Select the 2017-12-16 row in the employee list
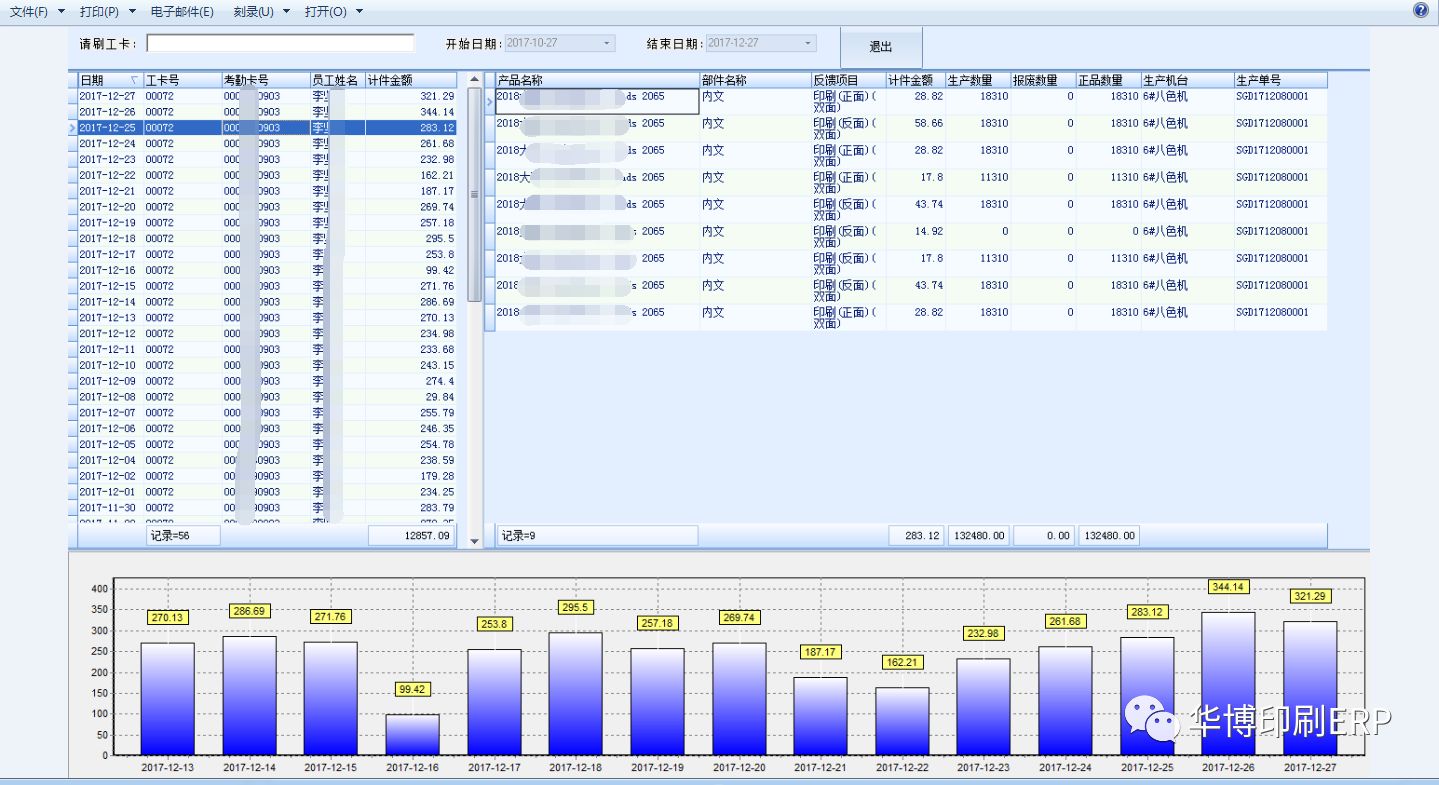This screenshot has width=1439, height=785. 267,270
